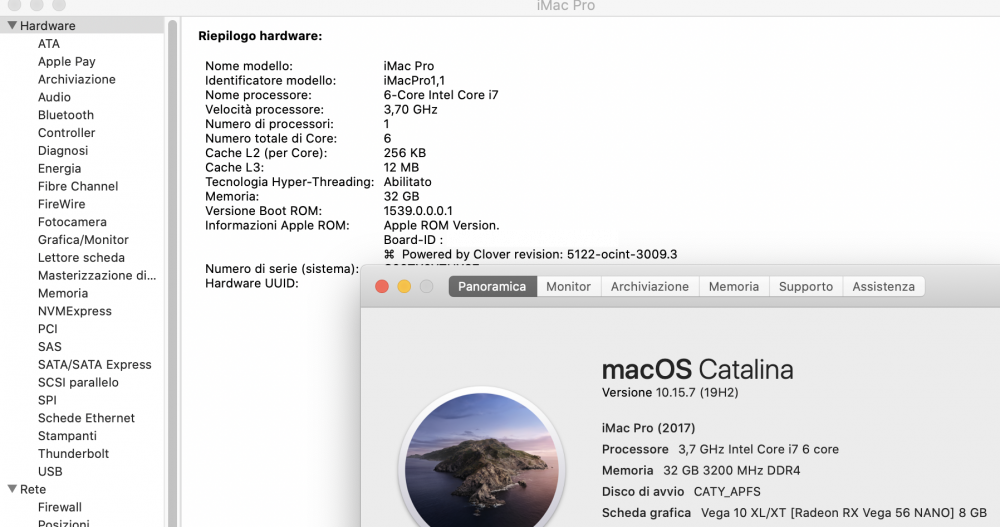Click the Vega 10 XL/XT graphics text

[x=844, y=513]
